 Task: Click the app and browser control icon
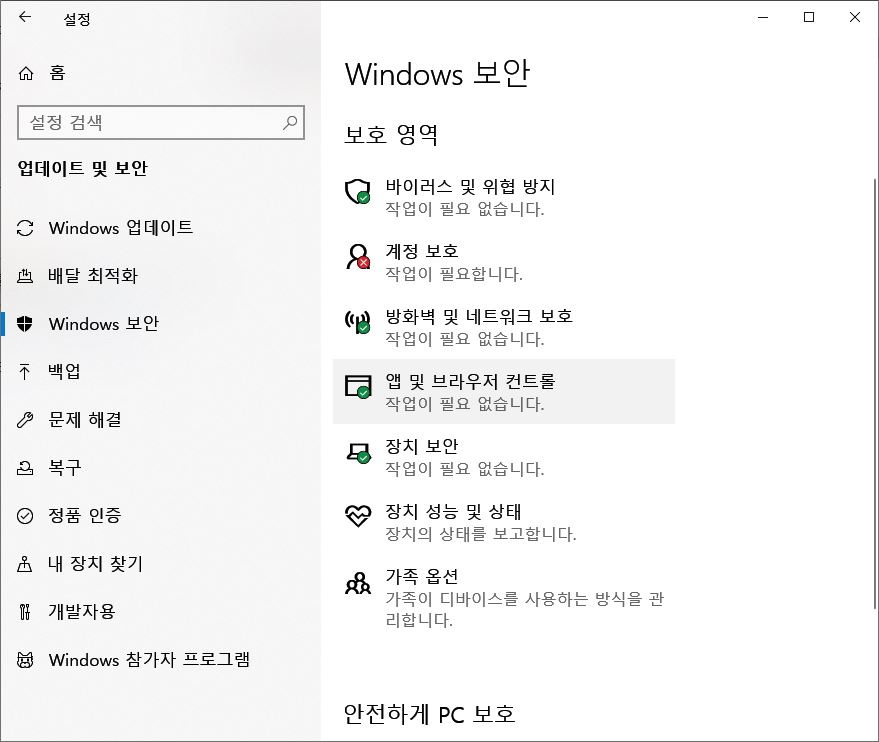[x=358, y=387]
